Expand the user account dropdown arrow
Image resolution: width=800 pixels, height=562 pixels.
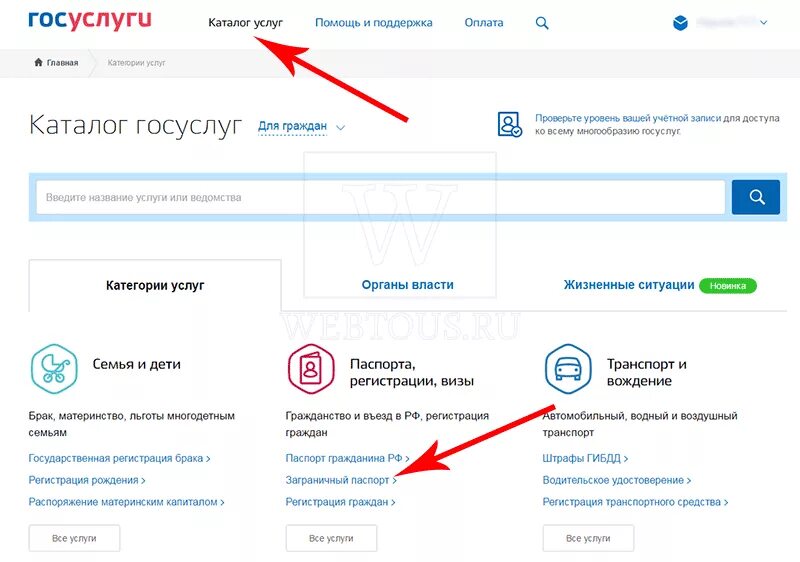763,22
